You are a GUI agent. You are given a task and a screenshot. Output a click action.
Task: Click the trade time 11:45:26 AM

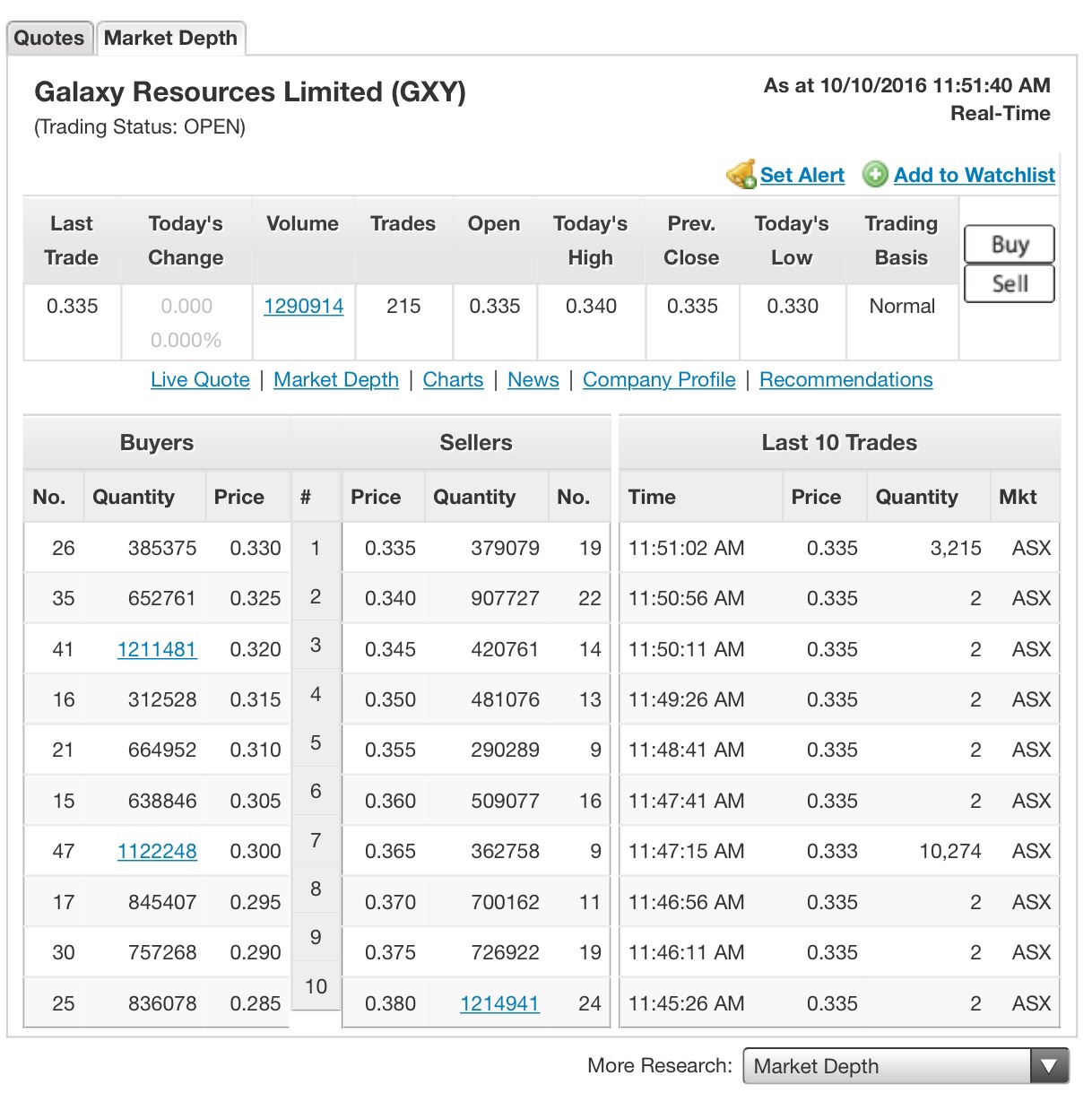pos(686,1003)
